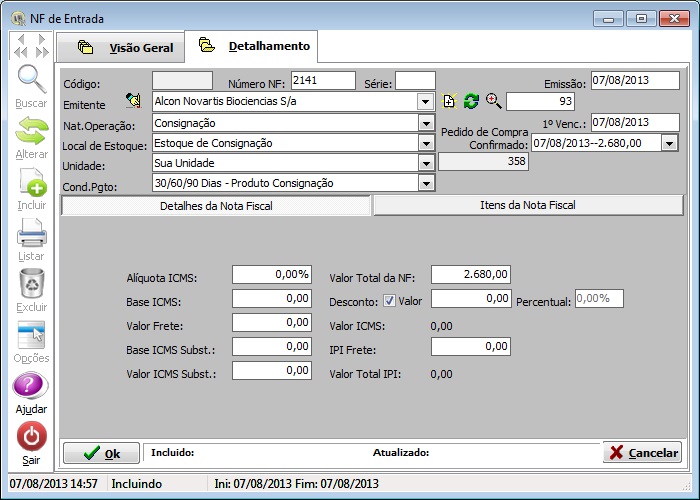Click the Valor Frete input field
The image size is (700, 500).
(271, 322)
